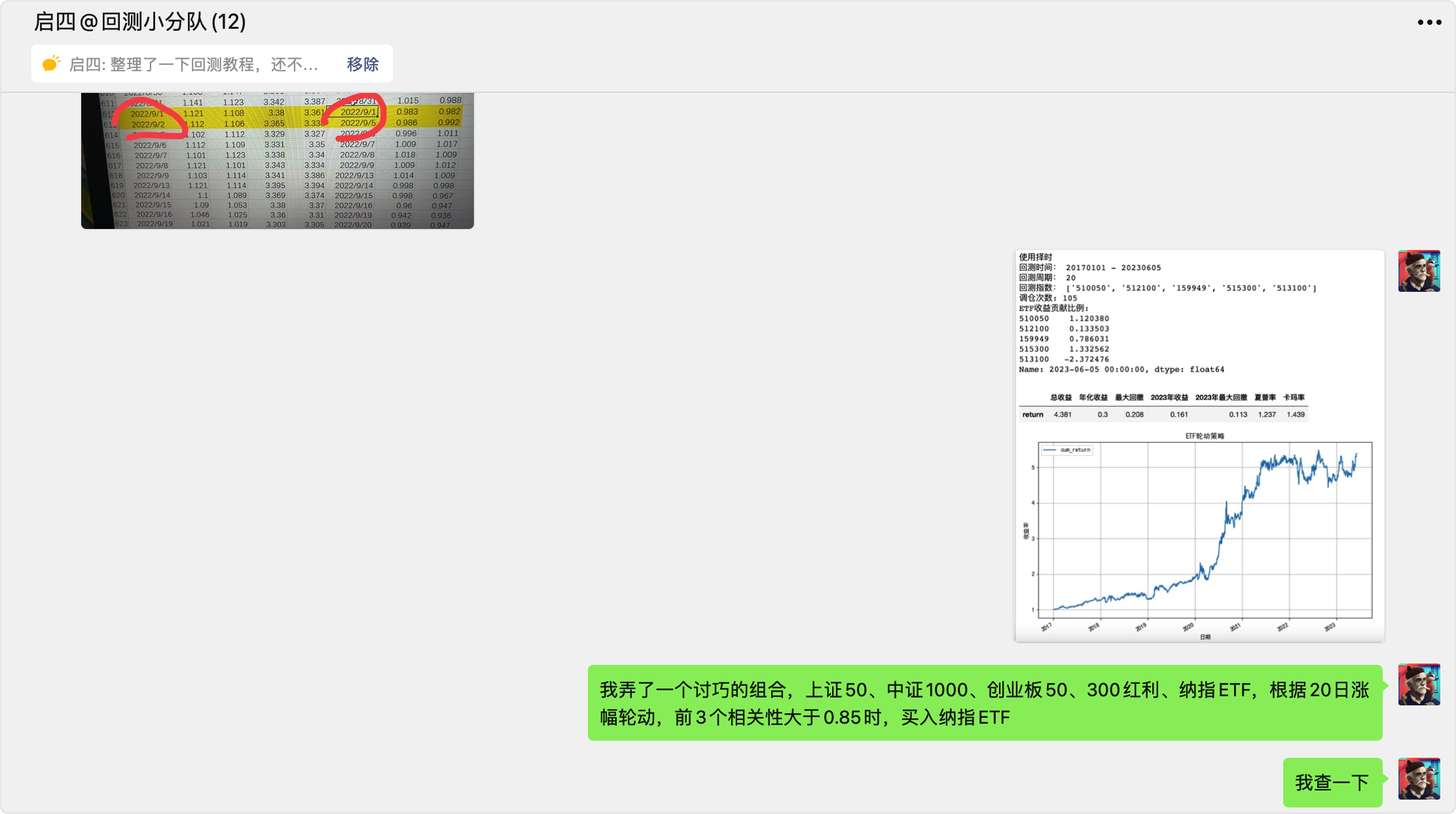The image size is (1456, 814).
Task: Click the avatar next to 我查一下 message
Action: point(1419,779)
